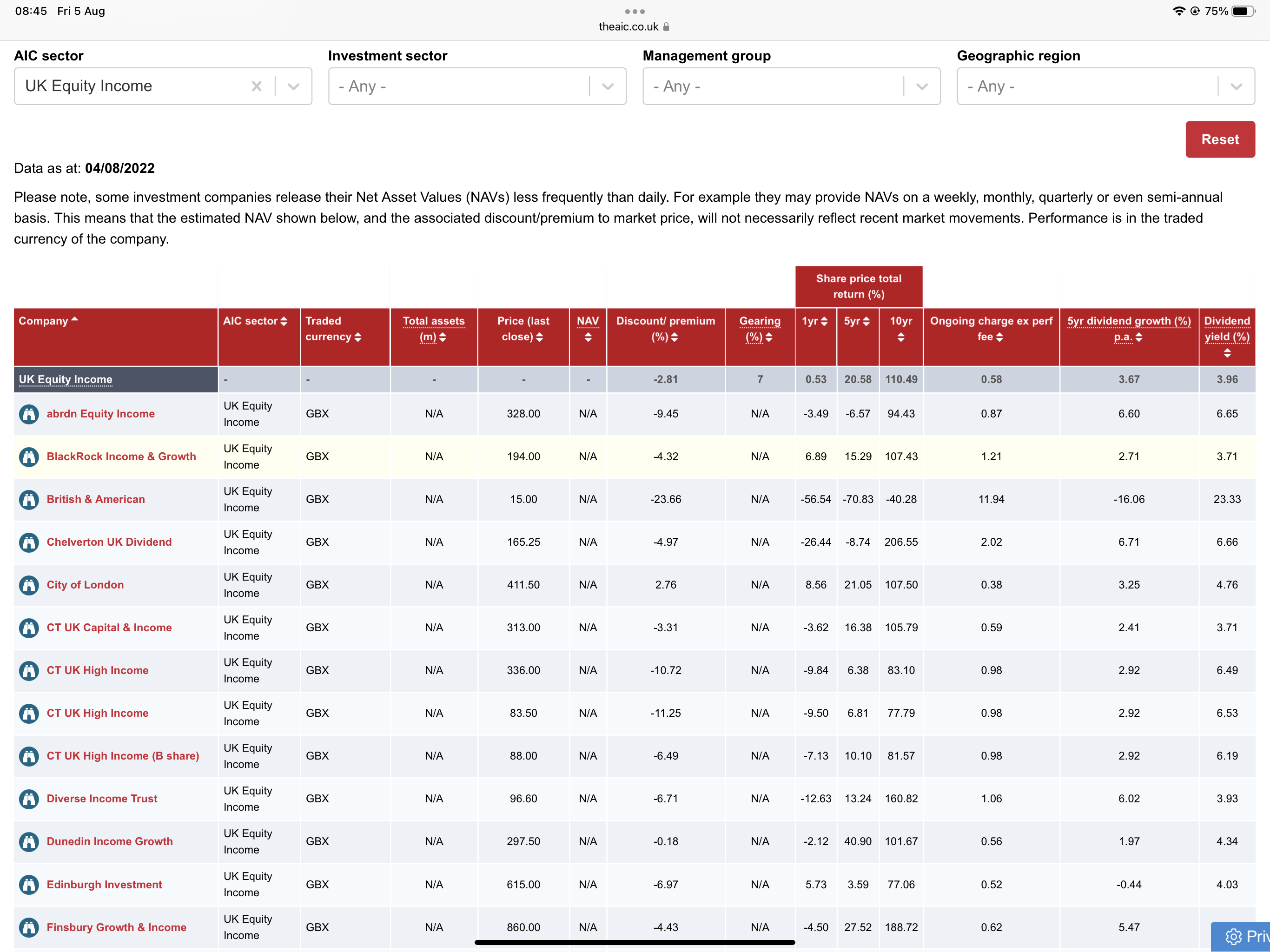
Task: Open the AIC sector dropdown arrow
Action: tap(293, 86)
